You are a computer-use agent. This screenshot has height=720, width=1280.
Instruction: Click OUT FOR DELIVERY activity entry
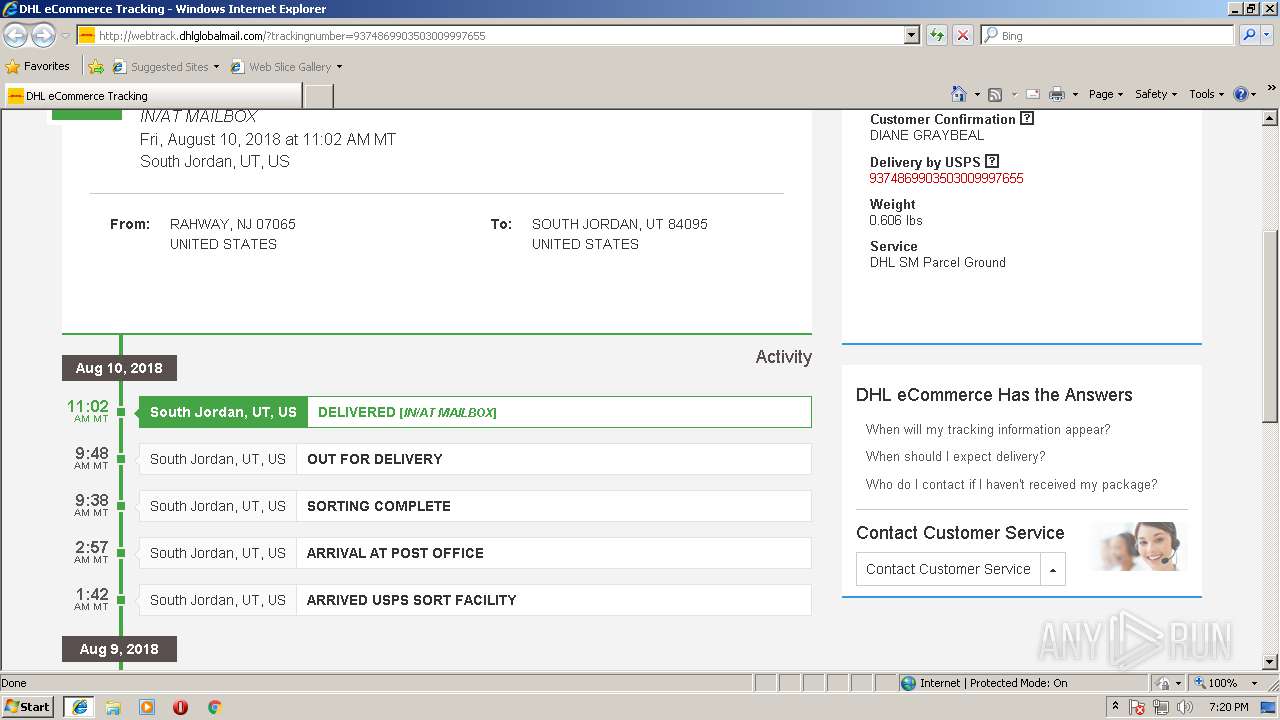pyautogui.click(x=475, y=459)
